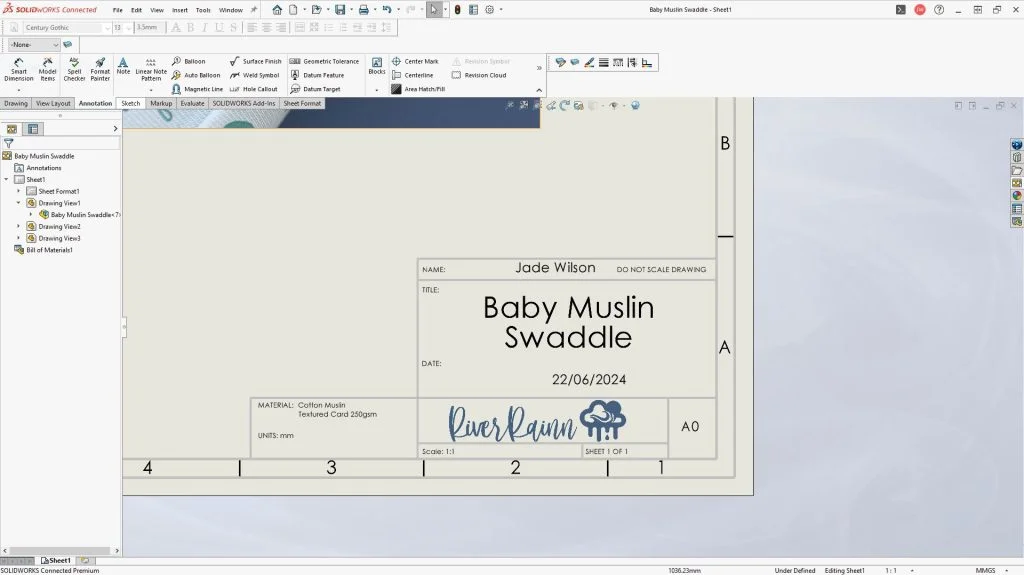Collapse the Drawing View1 tree node
1024x575 pixels.
18,203
